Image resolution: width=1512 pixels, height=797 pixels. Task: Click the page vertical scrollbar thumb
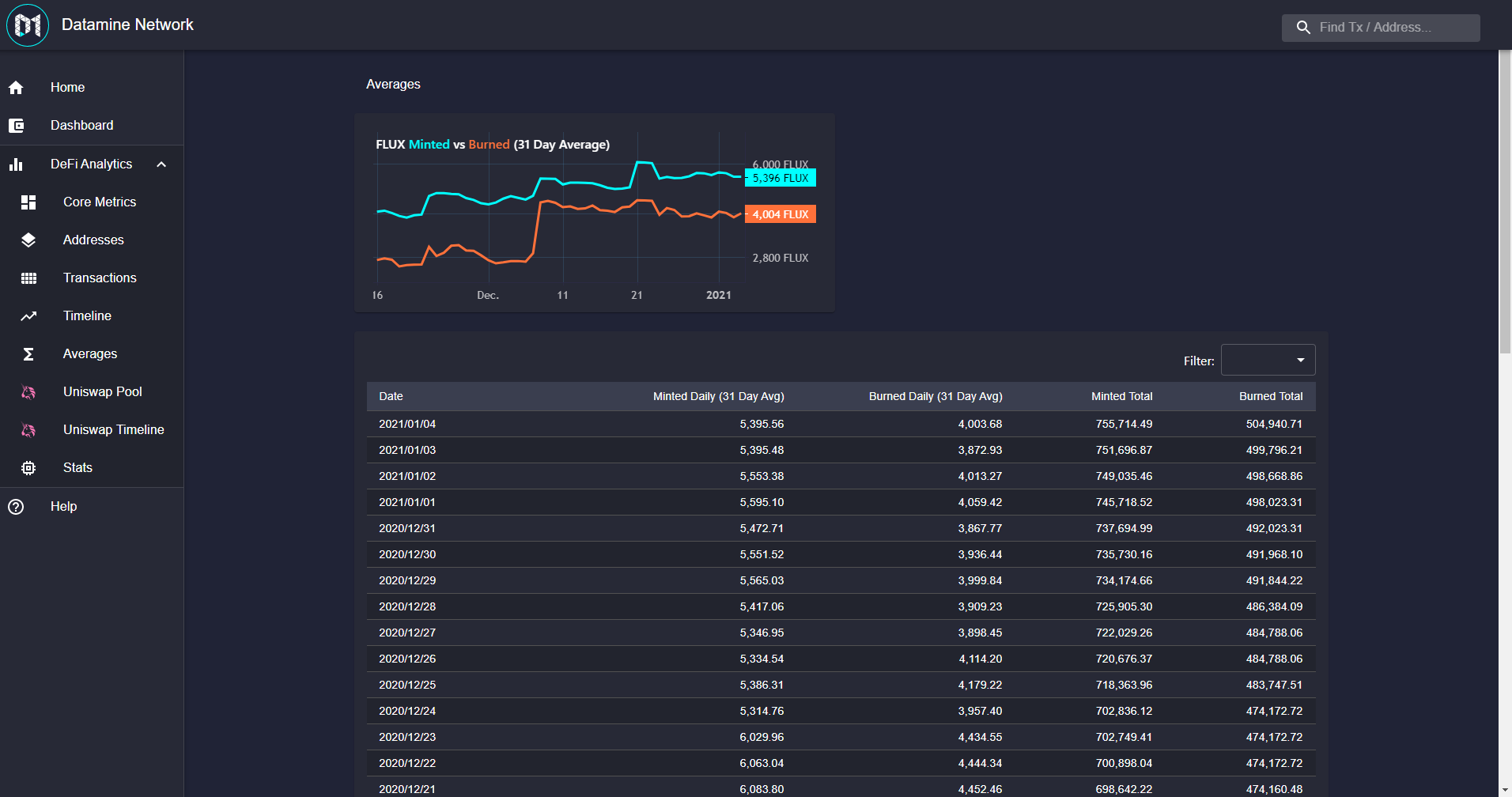tap(1505, 202)
